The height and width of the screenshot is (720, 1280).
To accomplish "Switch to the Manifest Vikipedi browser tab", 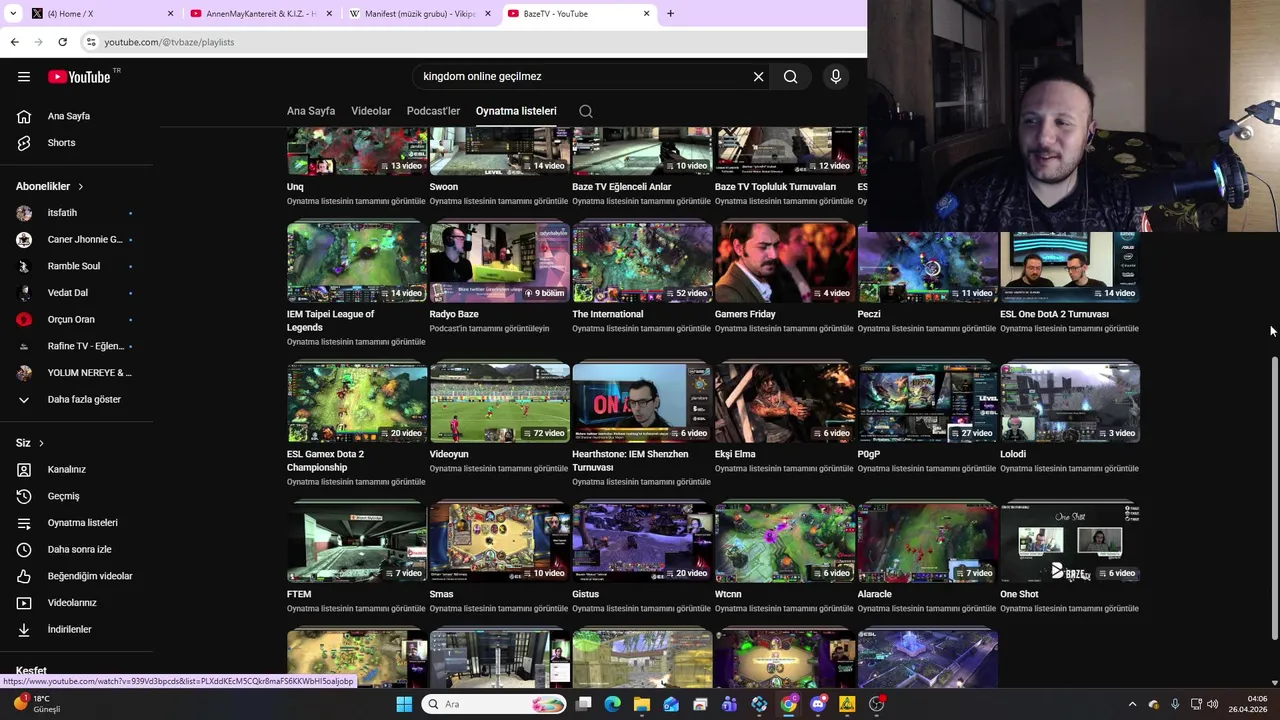I will click(420, 14).
